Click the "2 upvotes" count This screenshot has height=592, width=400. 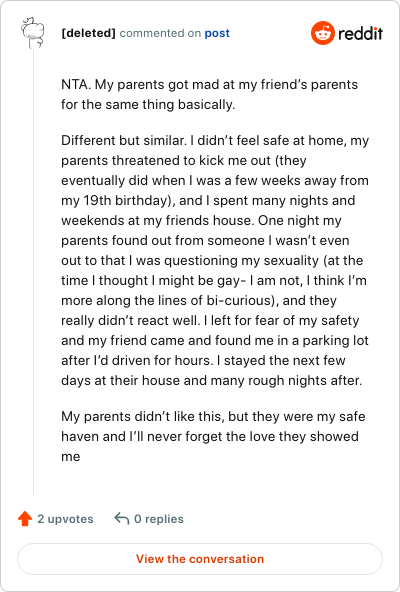[x=65, y=519]
